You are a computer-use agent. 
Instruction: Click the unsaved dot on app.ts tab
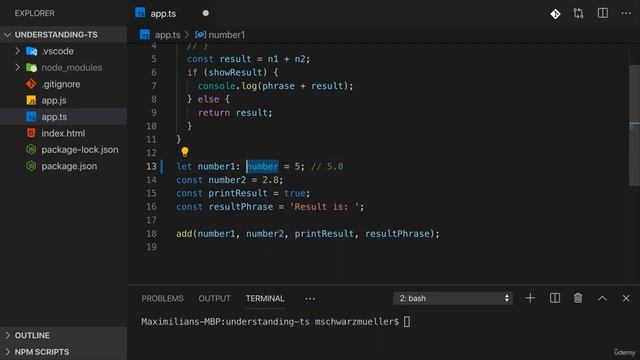pos(206,13)
